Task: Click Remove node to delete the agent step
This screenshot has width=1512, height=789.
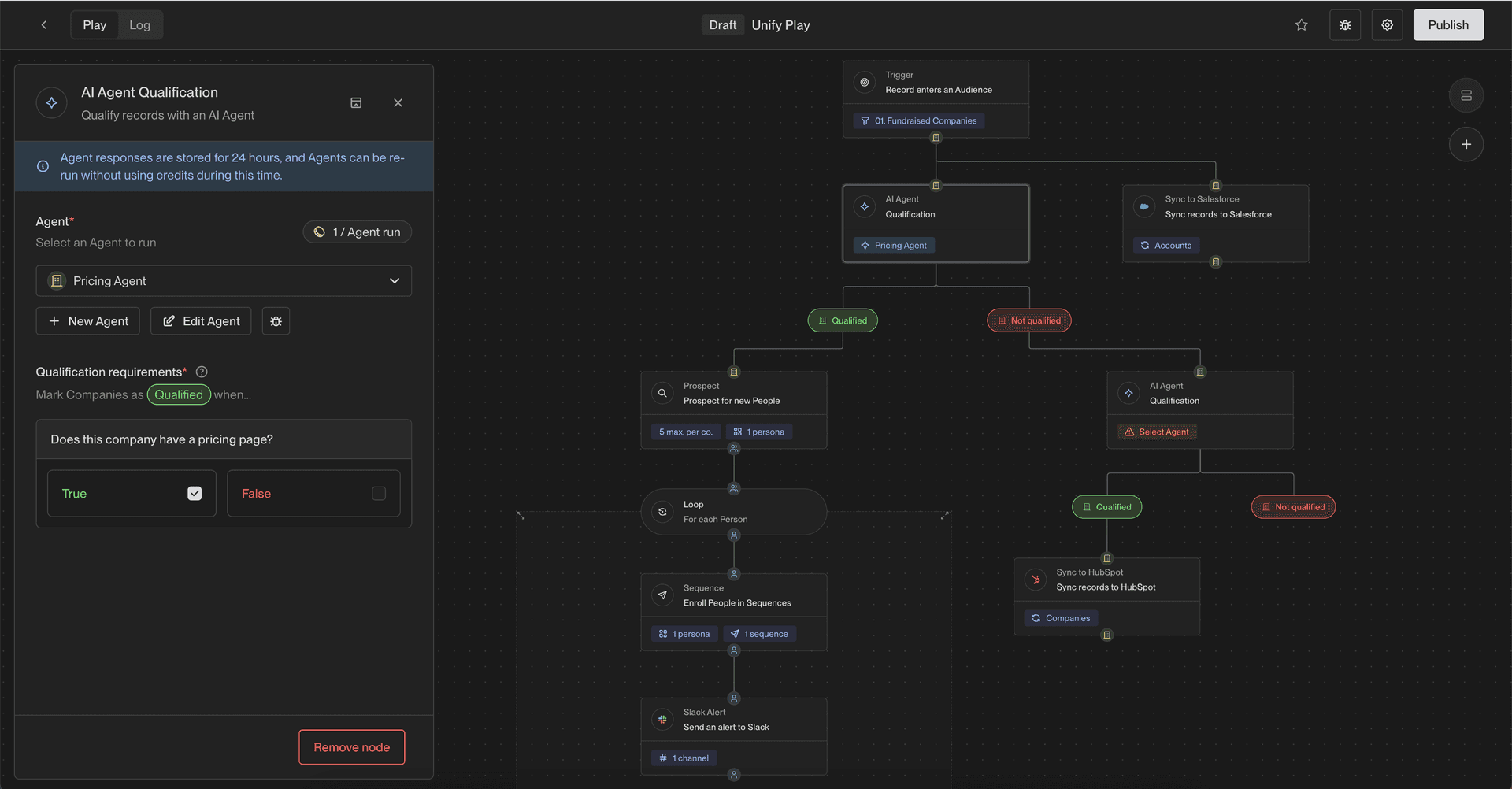Action: pyautogui.click(x=351, y=746)
